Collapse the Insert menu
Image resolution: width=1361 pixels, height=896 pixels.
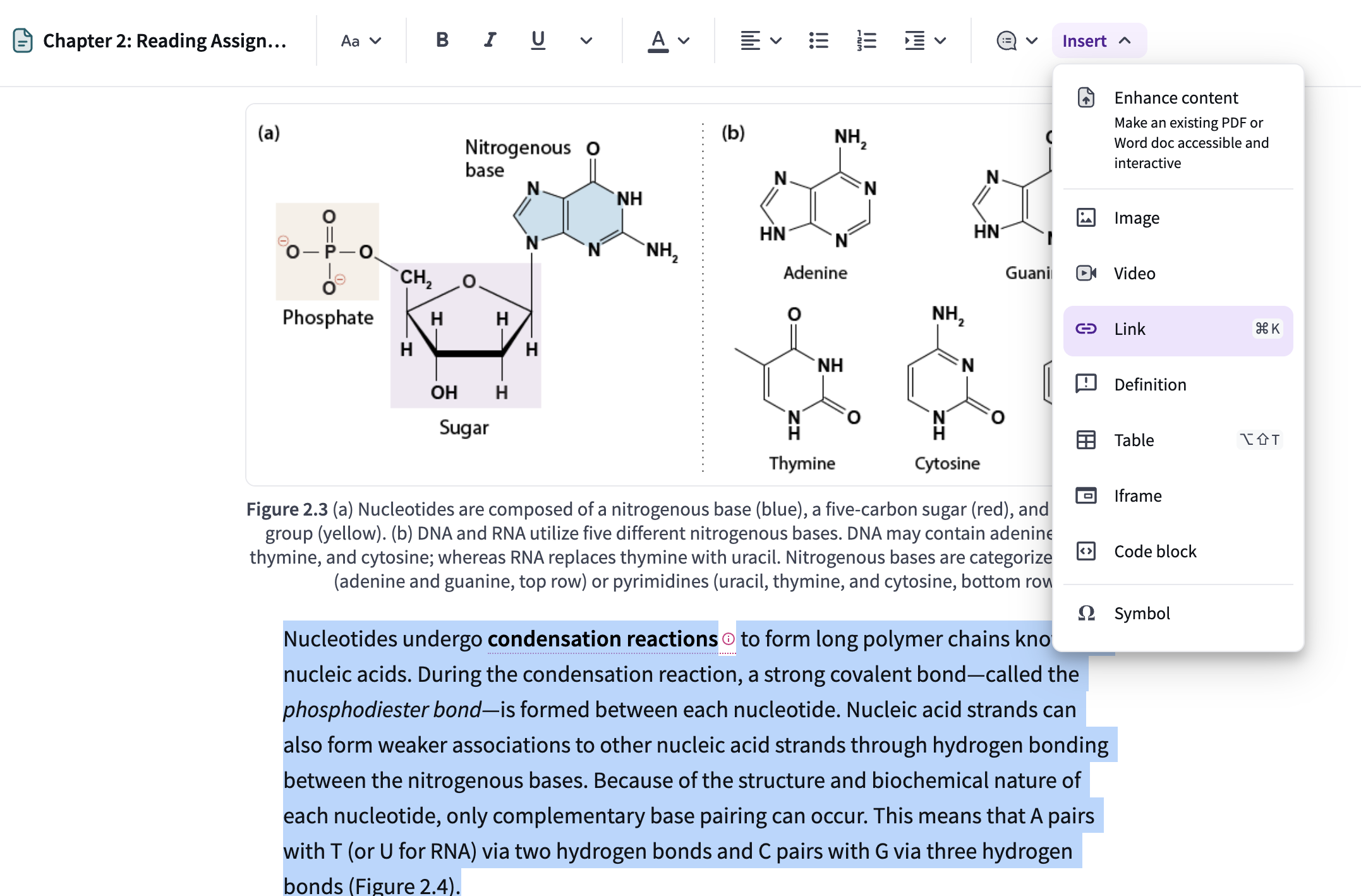click(x=1099, y=41)
